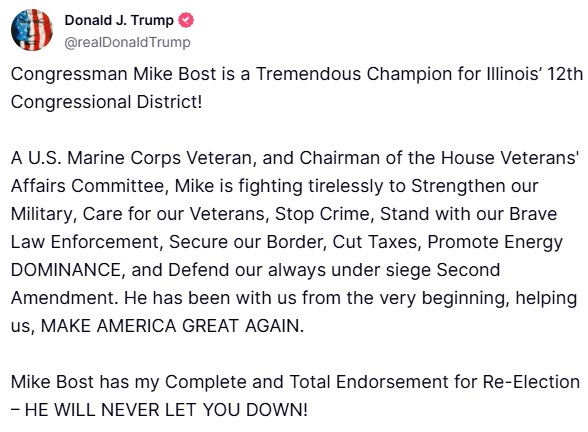Screen dimensions: 588x432
Task: Select the word "Re-Election"
Action: point(531,382)
